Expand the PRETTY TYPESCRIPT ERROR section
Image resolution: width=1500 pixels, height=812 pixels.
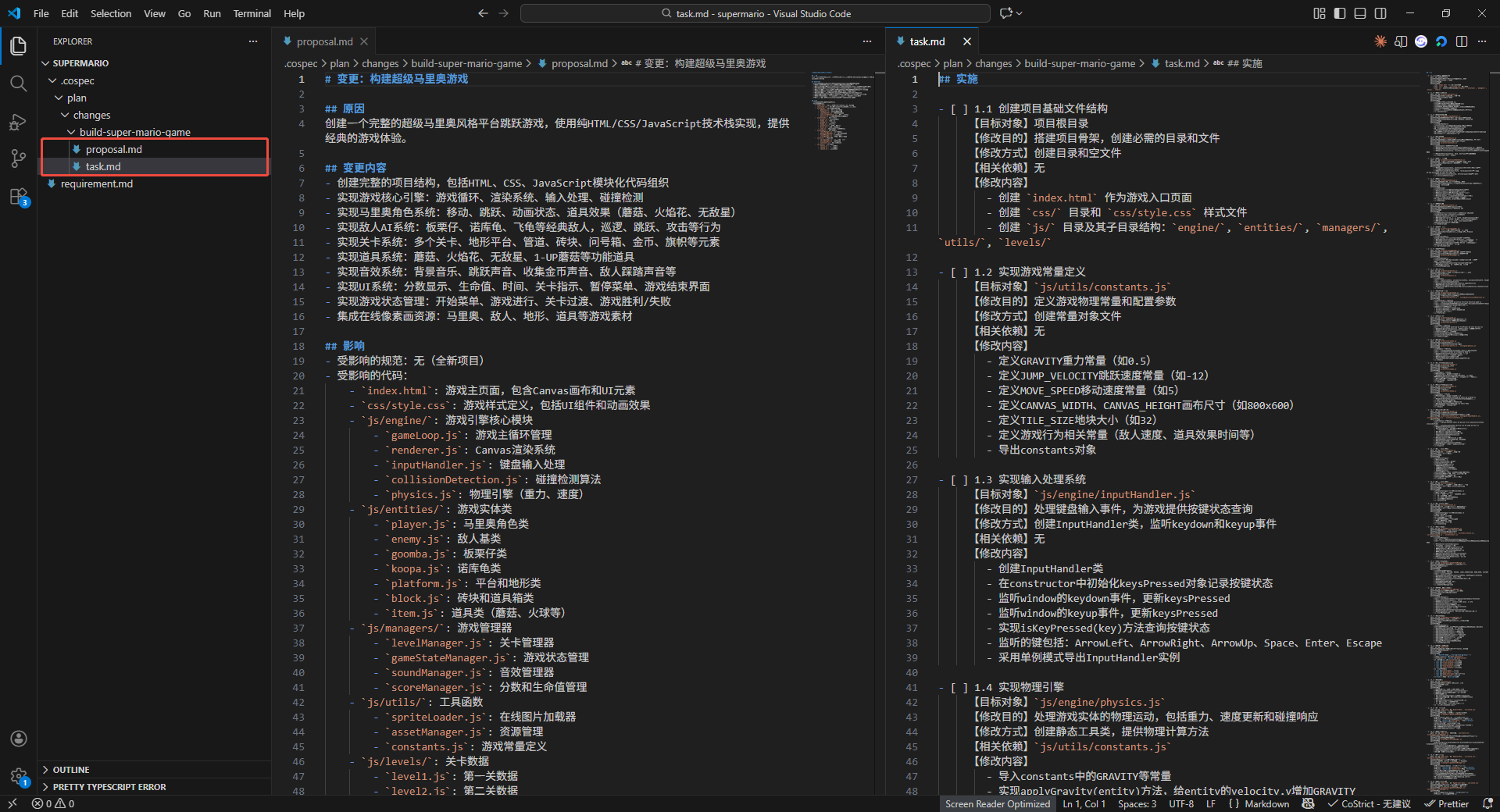point(109,787)
